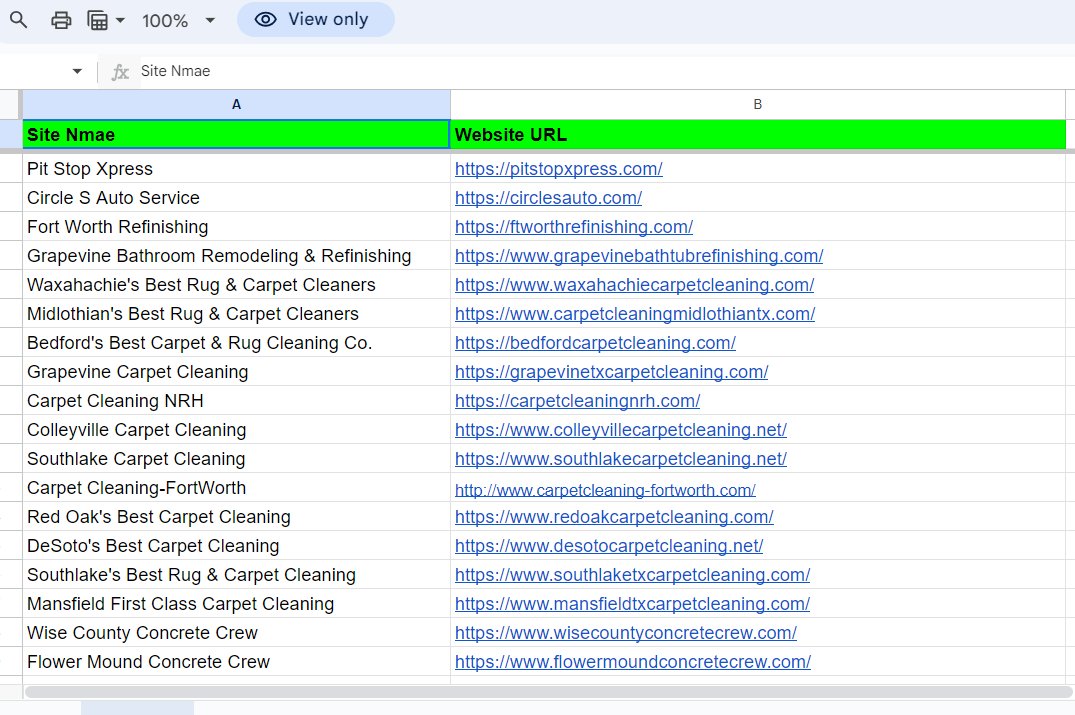Viewport: 1075px width, 715px height.
Task: Select Bedford's Best Carpet & Rug Cleaning Co.
Action: coord(237,343)
